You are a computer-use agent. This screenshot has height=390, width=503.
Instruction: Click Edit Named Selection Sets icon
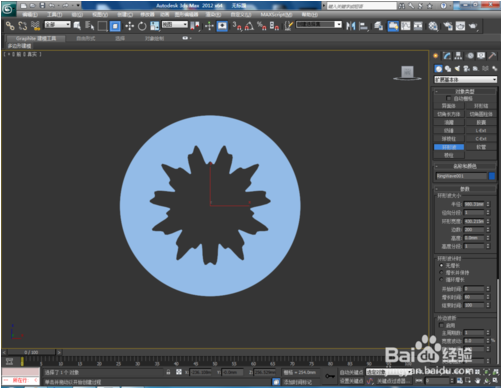[288, 26]
